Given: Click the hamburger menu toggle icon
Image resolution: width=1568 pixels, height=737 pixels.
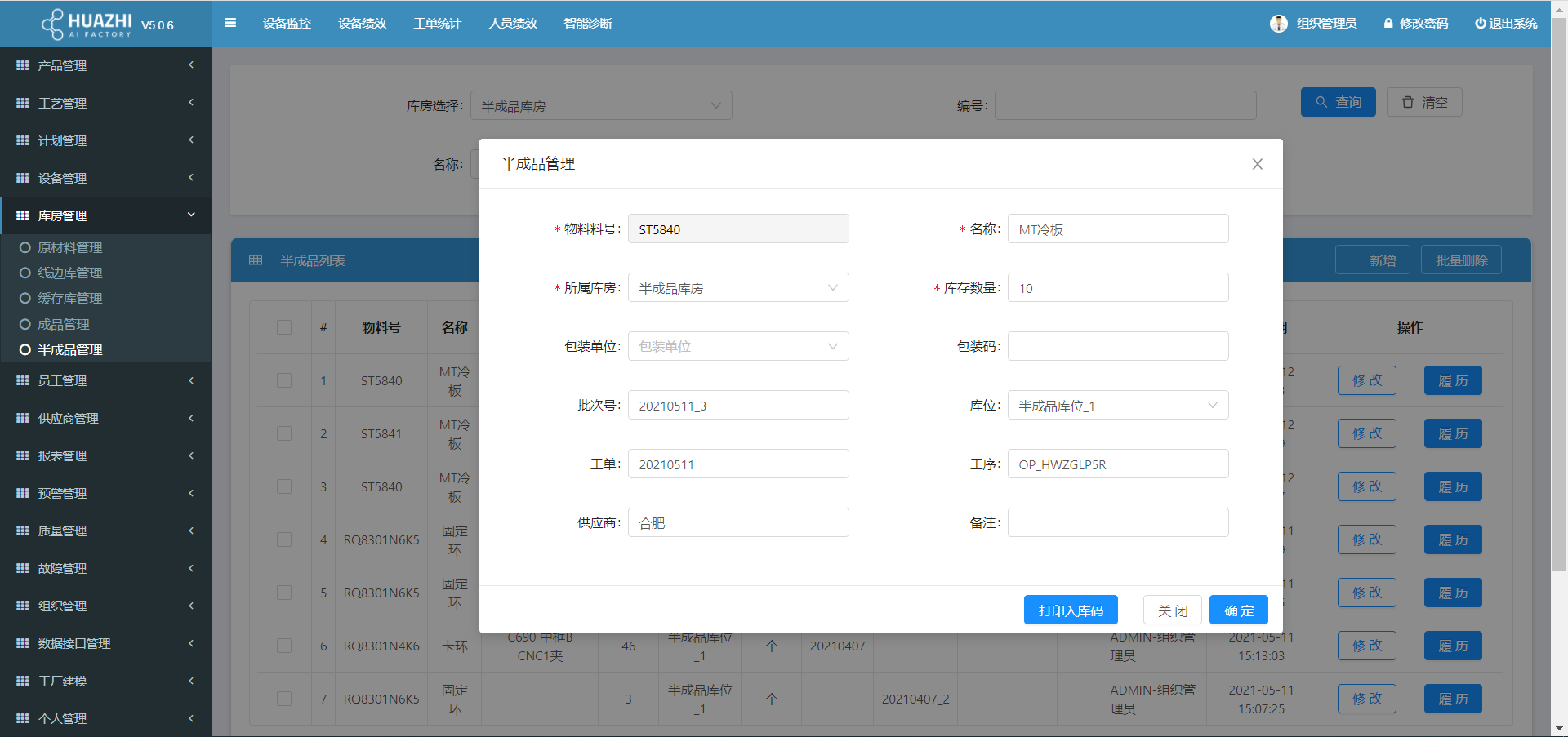Looking at the screenshot, I should [x=230, y=23].
